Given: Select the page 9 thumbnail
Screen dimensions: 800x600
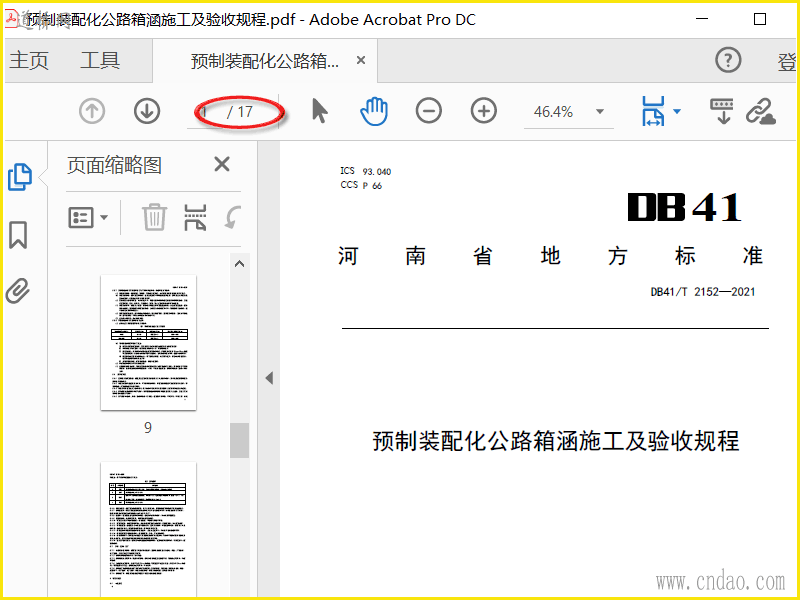Looking at the screenshot, I should click(148, 342).
